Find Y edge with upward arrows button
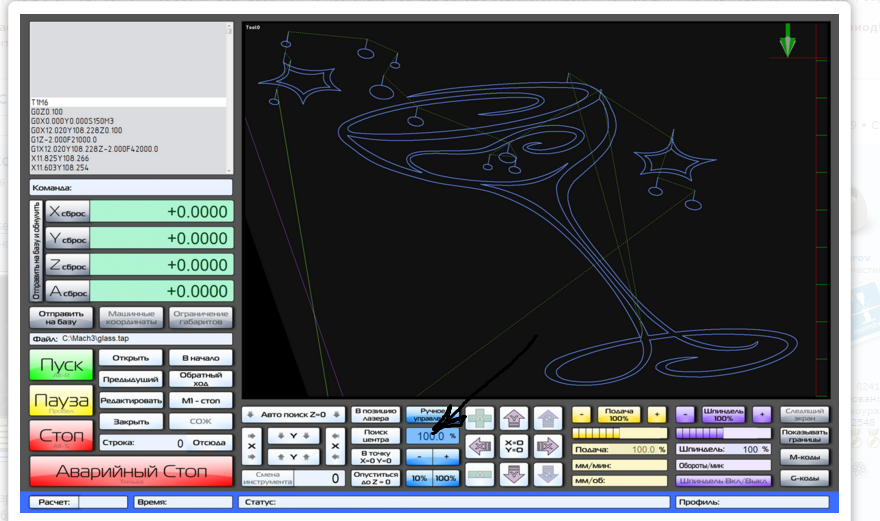The height and width of the screenshot is (521, 880). [x=294, y=457]
